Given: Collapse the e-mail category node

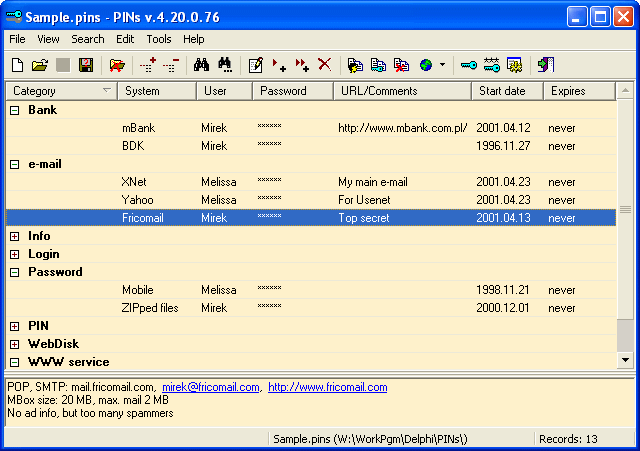Looking at the screenshot, I should (14, 164).
